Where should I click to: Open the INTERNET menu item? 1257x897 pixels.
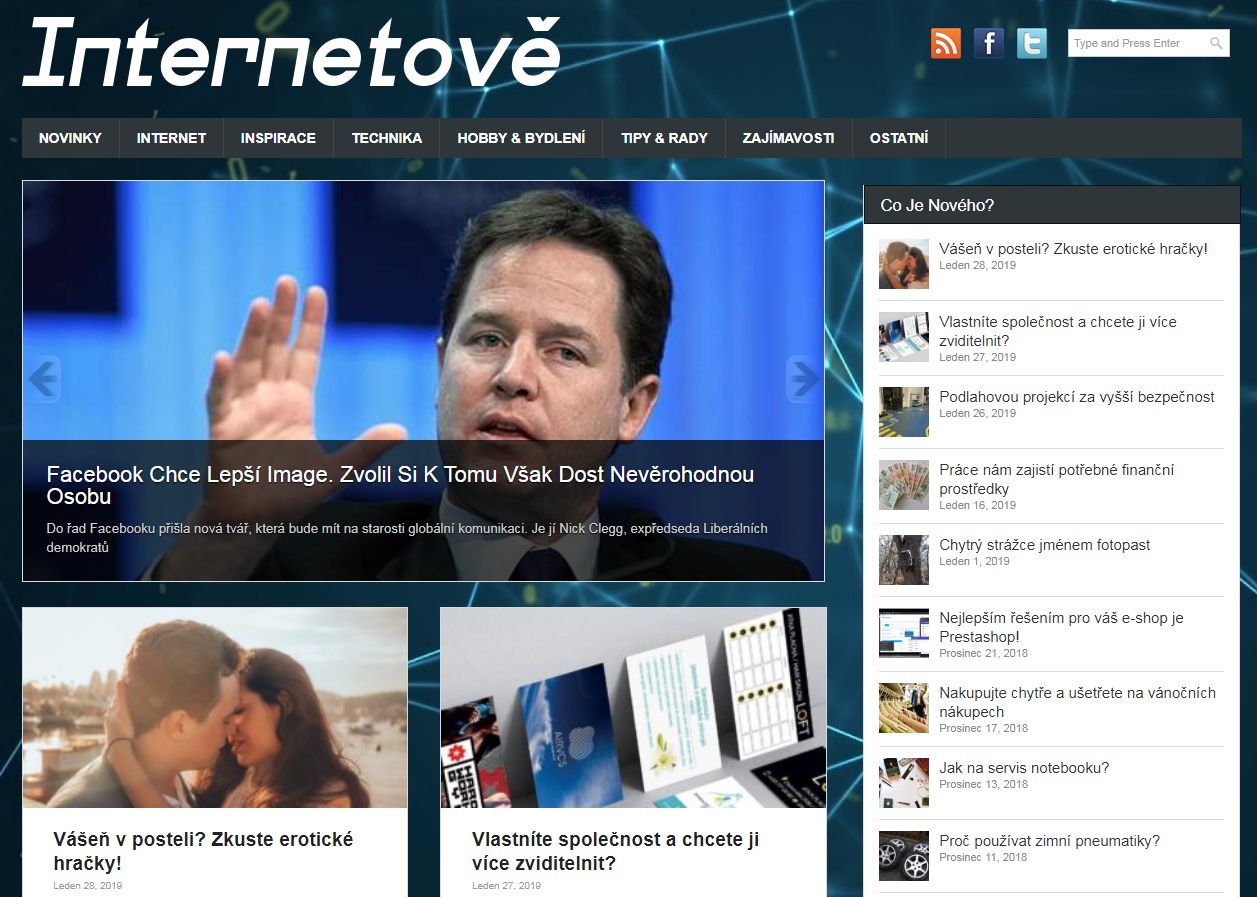point(171,138)
